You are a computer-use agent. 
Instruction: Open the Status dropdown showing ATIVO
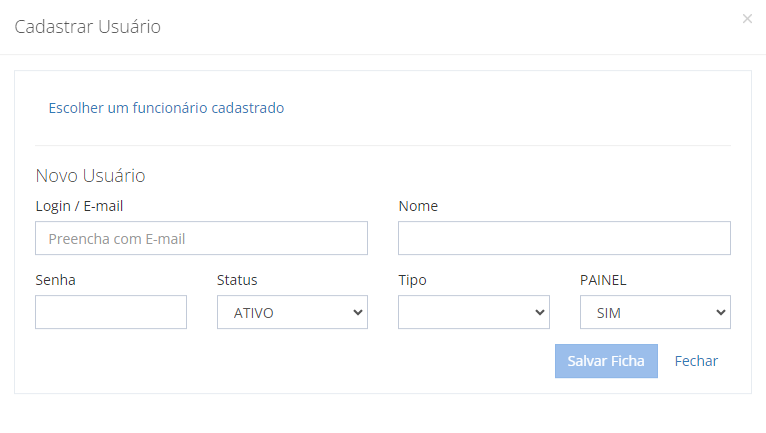click(x=292, y=312)
